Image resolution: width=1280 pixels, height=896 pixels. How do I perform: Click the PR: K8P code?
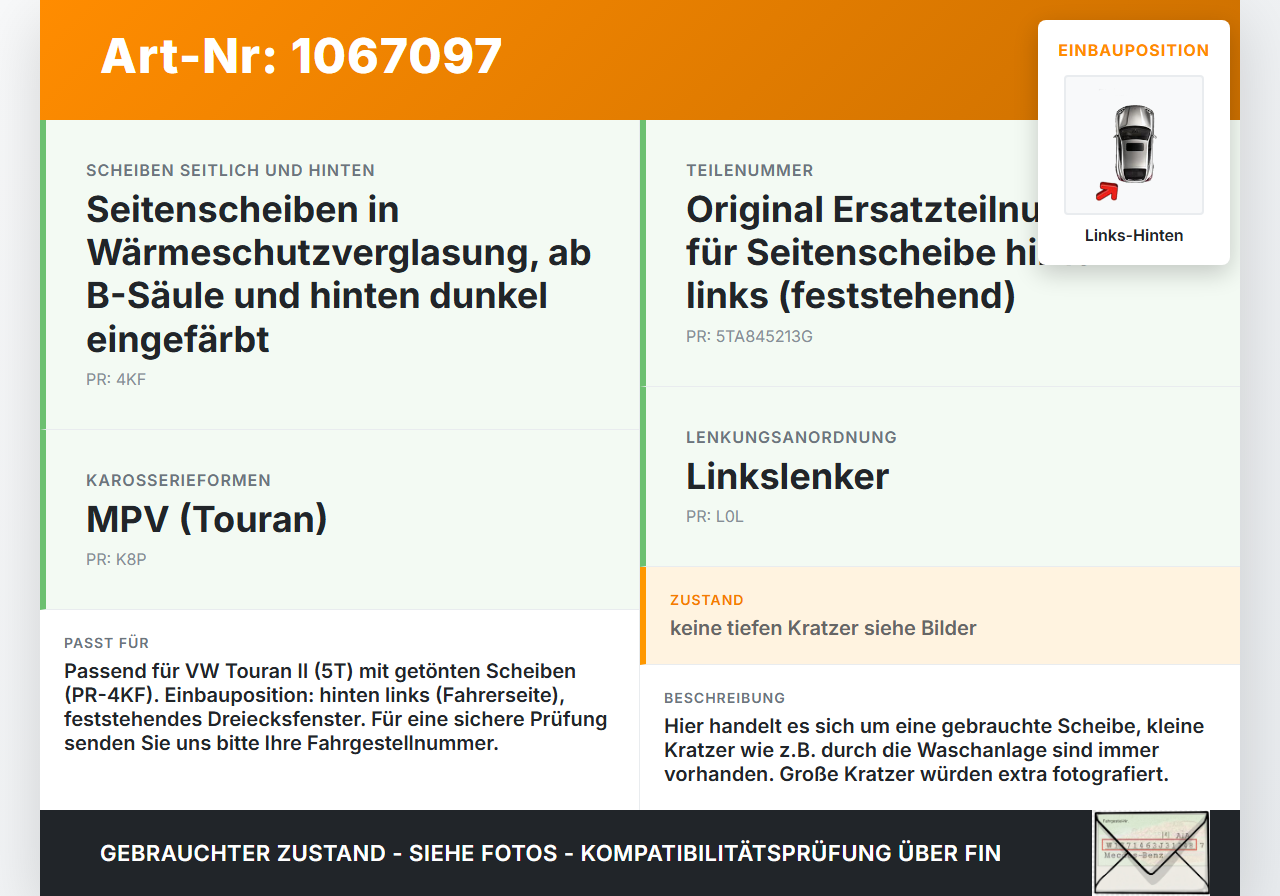[x=116, y=560]
